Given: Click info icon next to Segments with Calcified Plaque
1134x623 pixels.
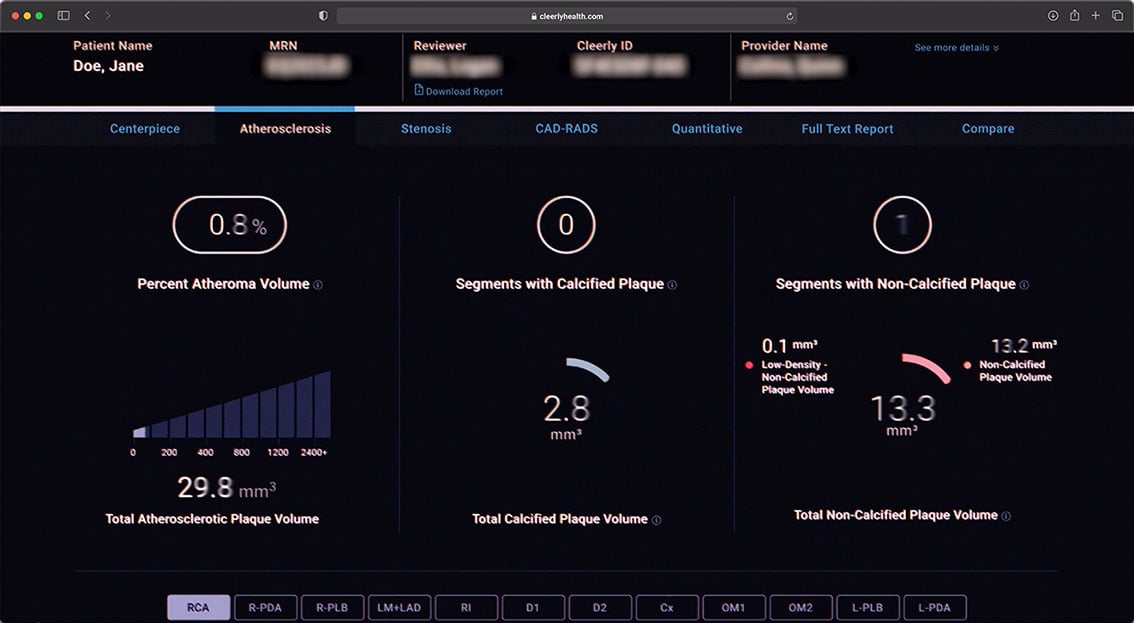Looking at the screenshot, I should [672, 285].
